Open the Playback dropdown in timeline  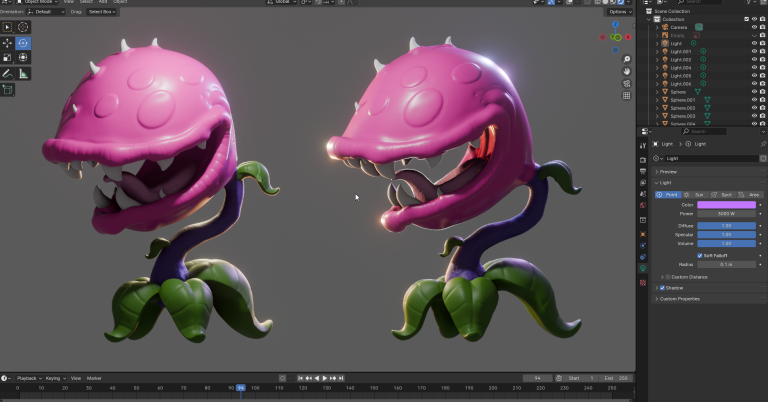pyautogui.click(x=28, y=378)
